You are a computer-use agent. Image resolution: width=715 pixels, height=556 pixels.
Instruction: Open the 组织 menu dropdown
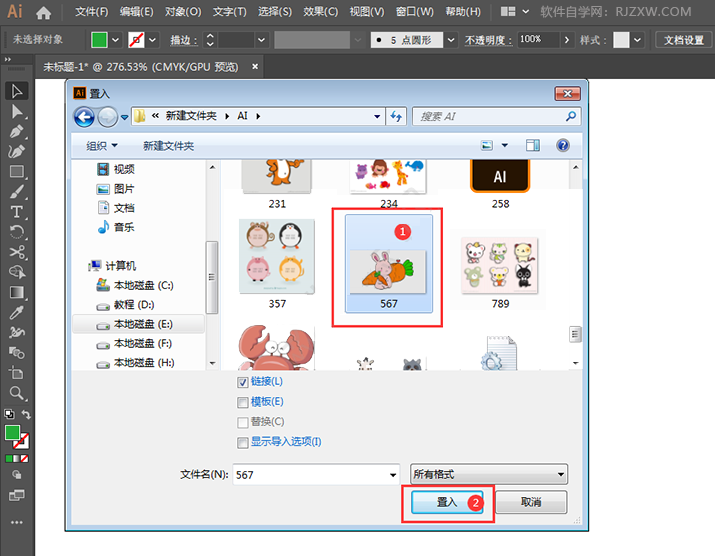pyautogui.click(x=102, y=145)
